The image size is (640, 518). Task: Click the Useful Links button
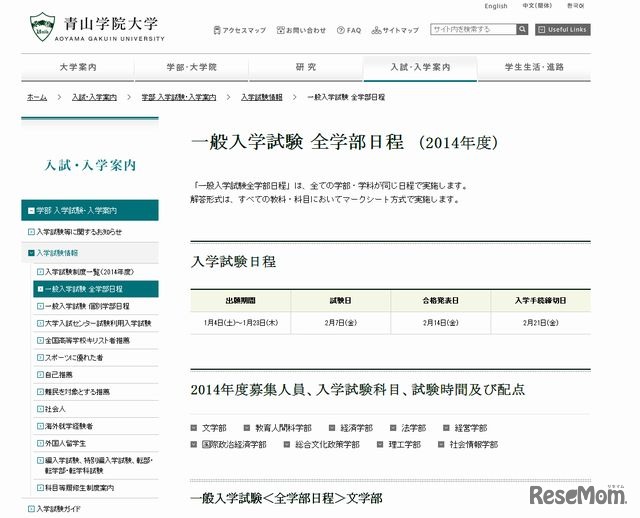coord(563,30)
